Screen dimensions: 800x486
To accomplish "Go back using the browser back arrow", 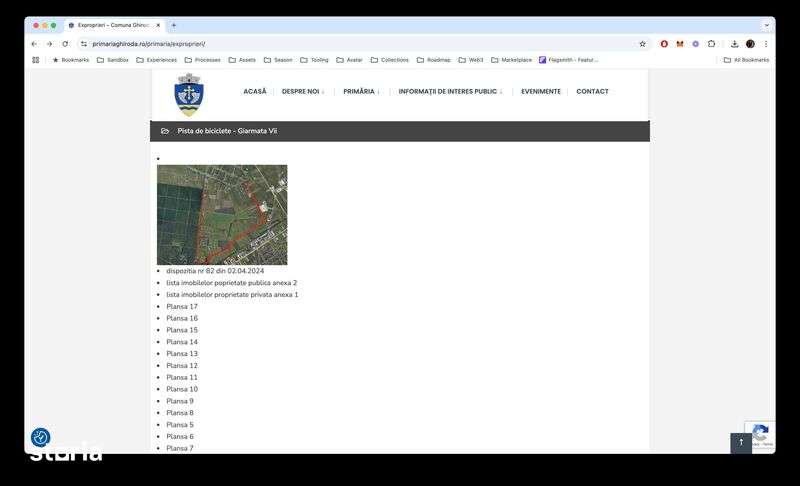I will (34, 44).
